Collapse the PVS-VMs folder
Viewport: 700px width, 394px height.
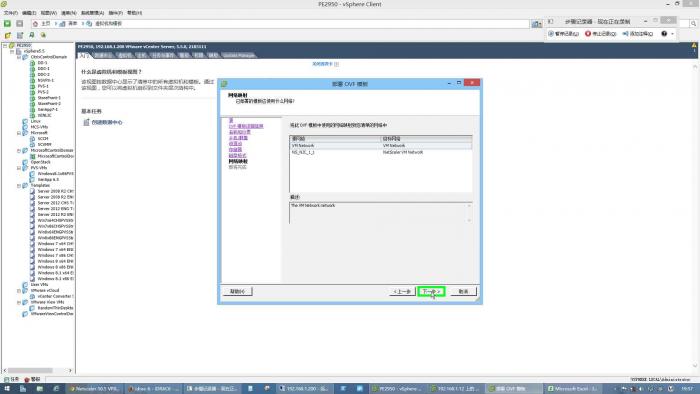(x=19, y=168)
